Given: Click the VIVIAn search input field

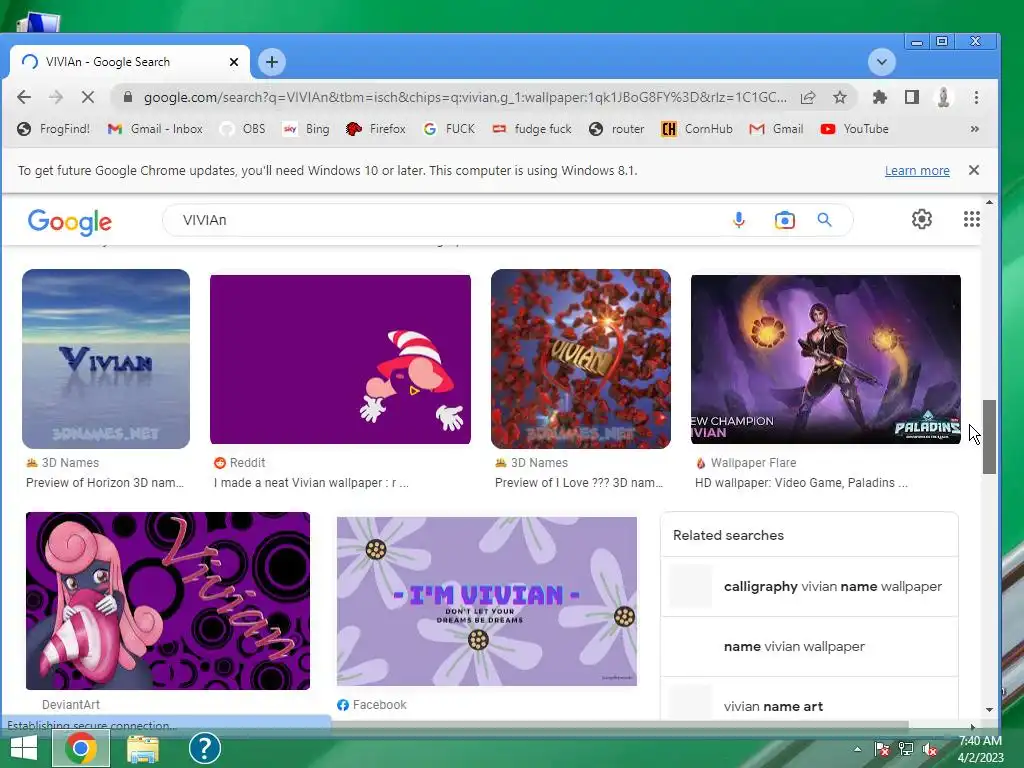Looking at the screenshot, I should (451, 220).
